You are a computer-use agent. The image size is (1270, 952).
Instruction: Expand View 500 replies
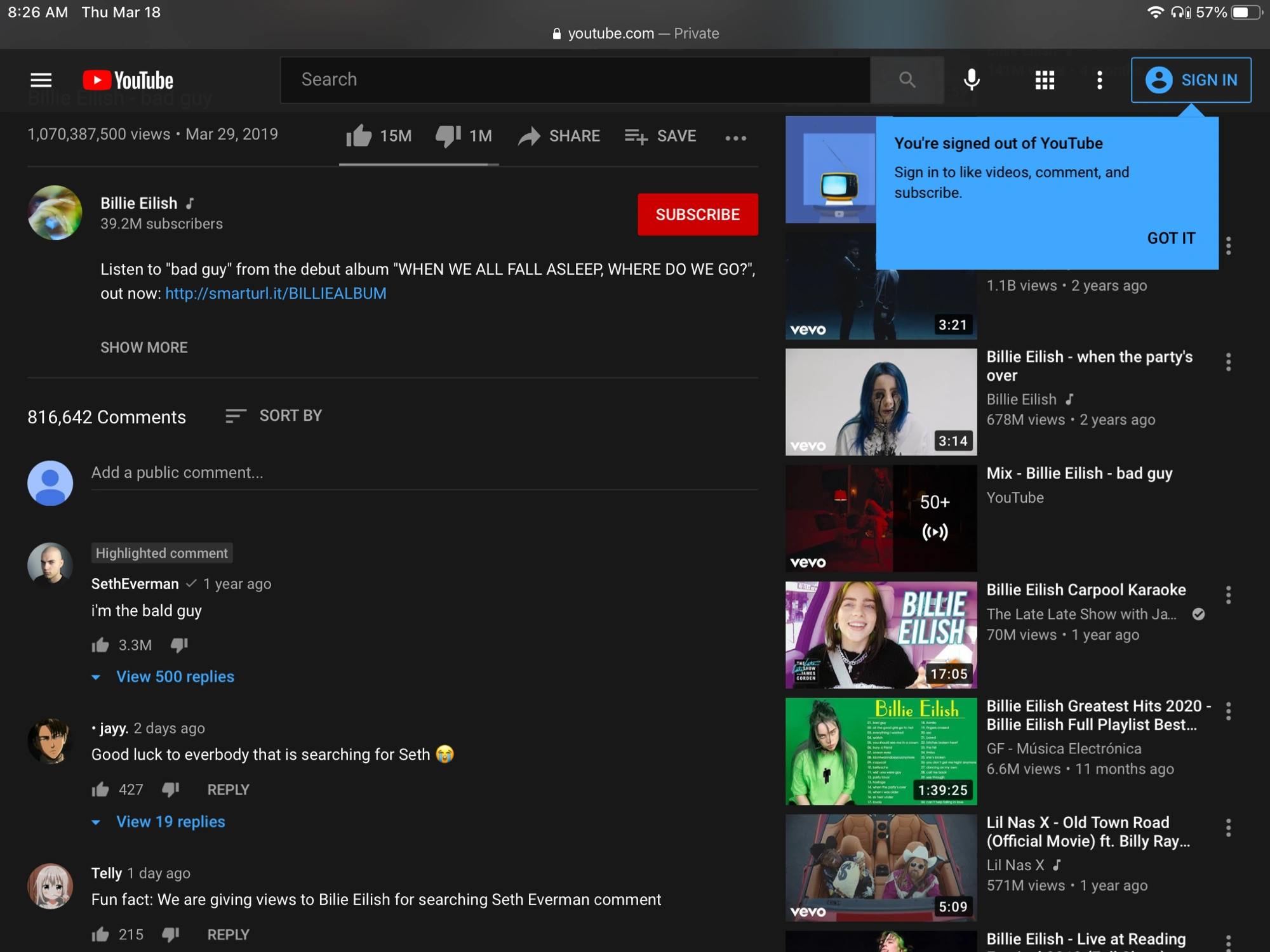[x=175, y=677]
